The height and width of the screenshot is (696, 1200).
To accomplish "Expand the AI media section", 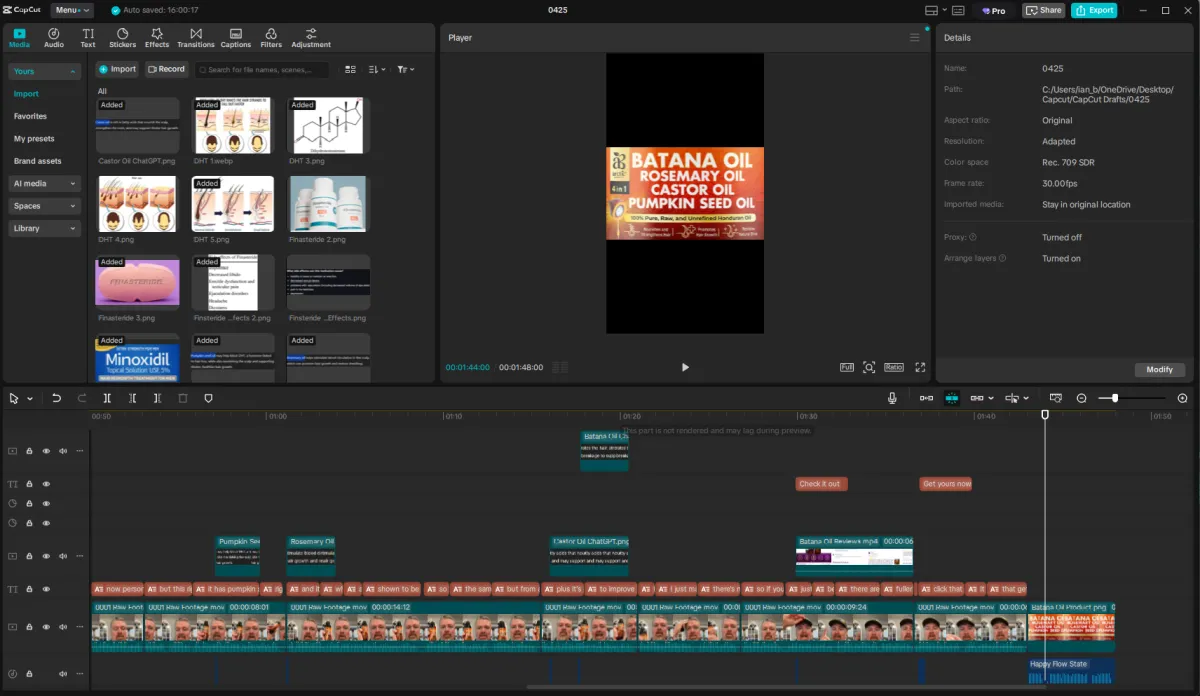I will pyautogui.click(x=44, y=184).
